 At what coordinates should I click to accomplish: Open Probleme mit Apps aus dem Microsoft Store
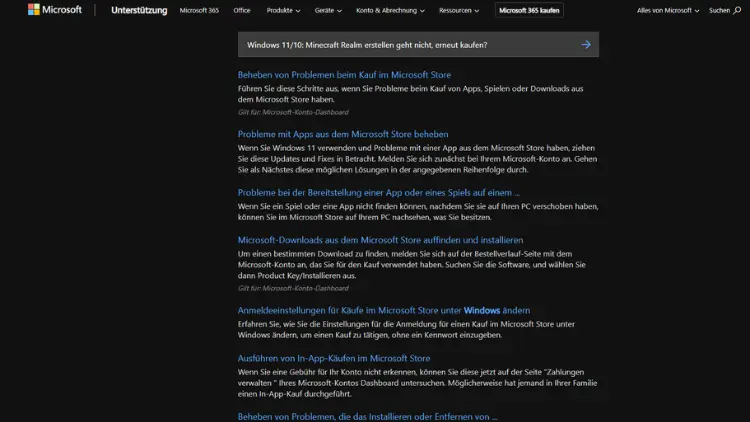343,134
